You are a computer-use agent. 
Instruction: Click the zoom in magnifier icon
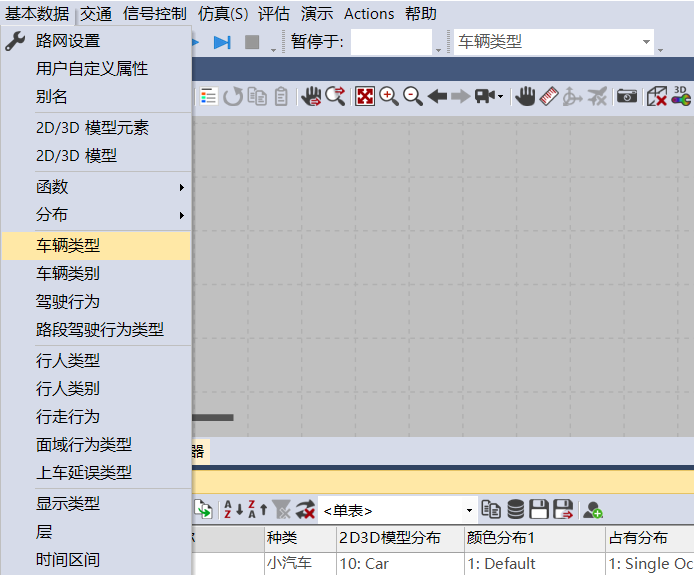[x=389, y=96]
